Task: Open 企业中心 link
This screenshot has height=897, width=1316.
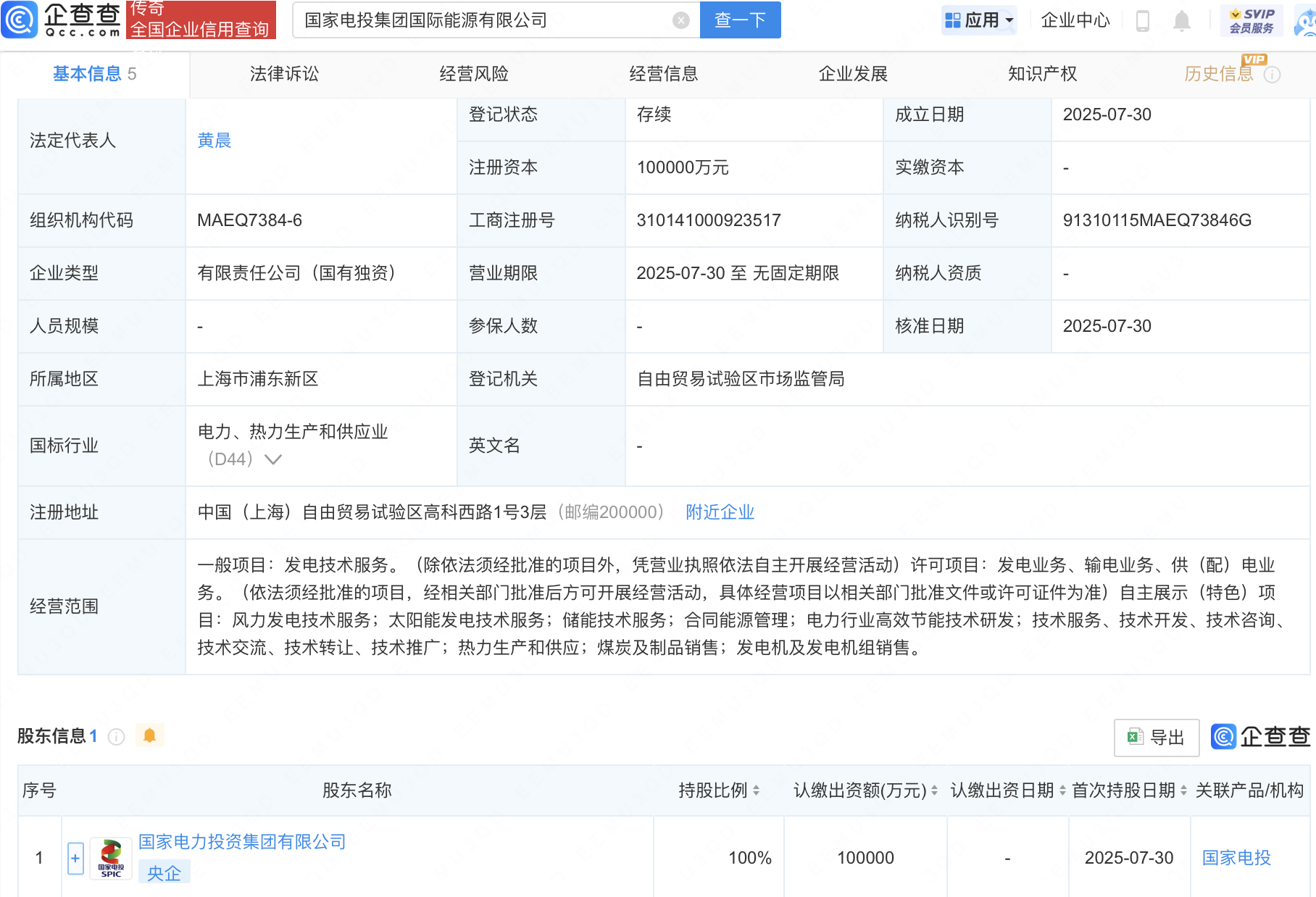Action: [1075, 20]
